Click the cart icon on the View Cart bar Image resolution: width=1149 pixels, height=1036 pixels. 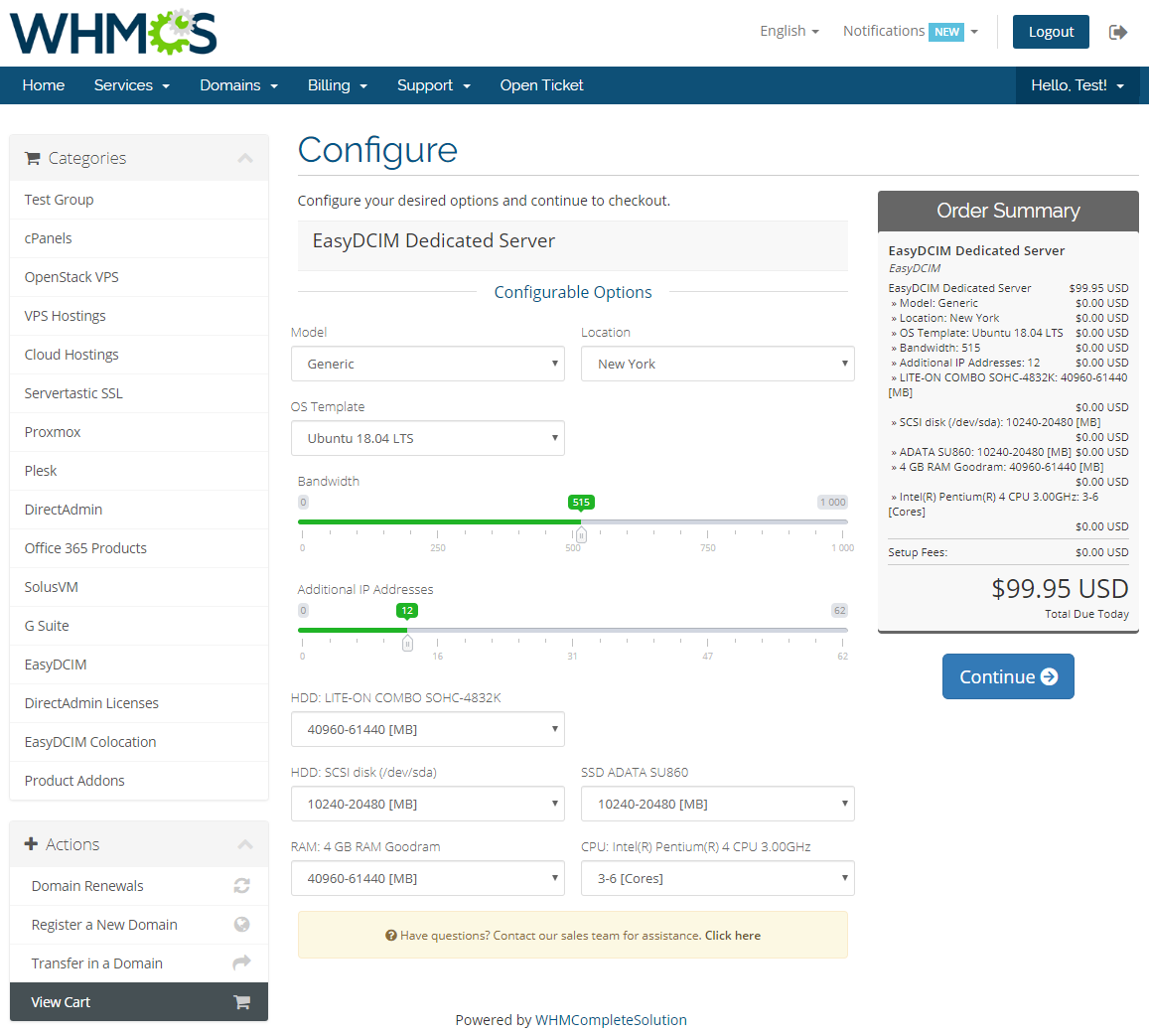(x=241, y=1001)
